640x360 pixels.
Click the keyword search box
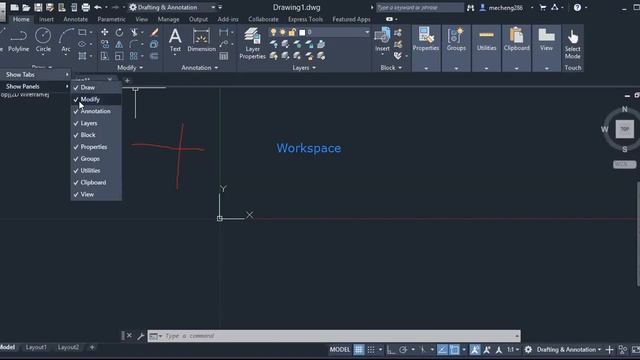[x=420, y=7]
